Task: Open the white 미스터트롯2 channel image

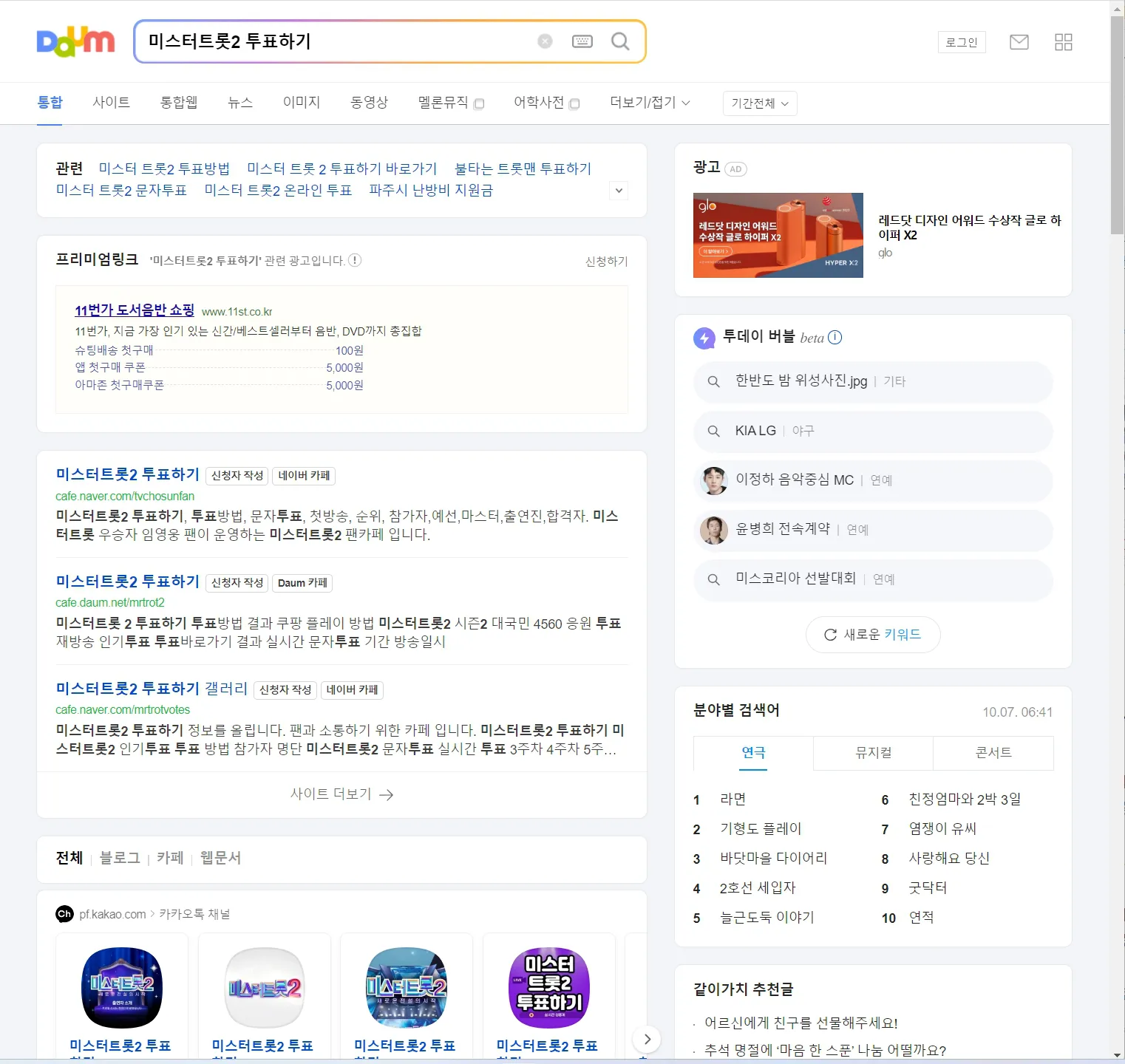Action: click(x=265, y=988)
